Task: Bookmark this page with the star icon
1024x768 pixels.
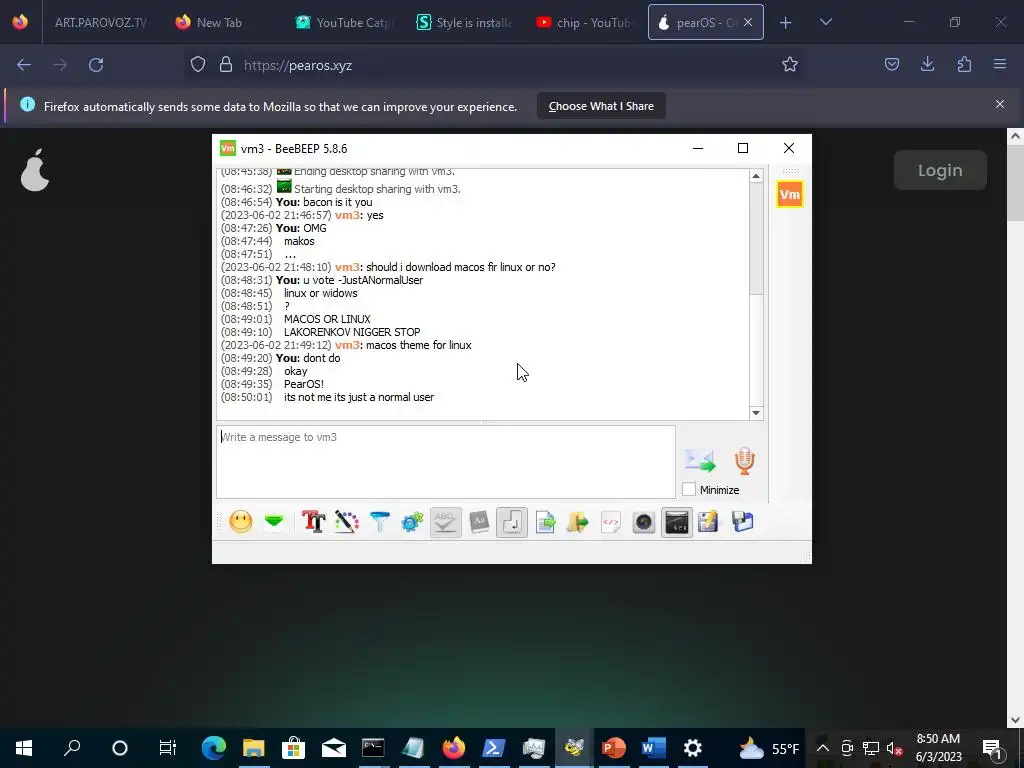Action: pyautogui.click(x=790, y=65)
